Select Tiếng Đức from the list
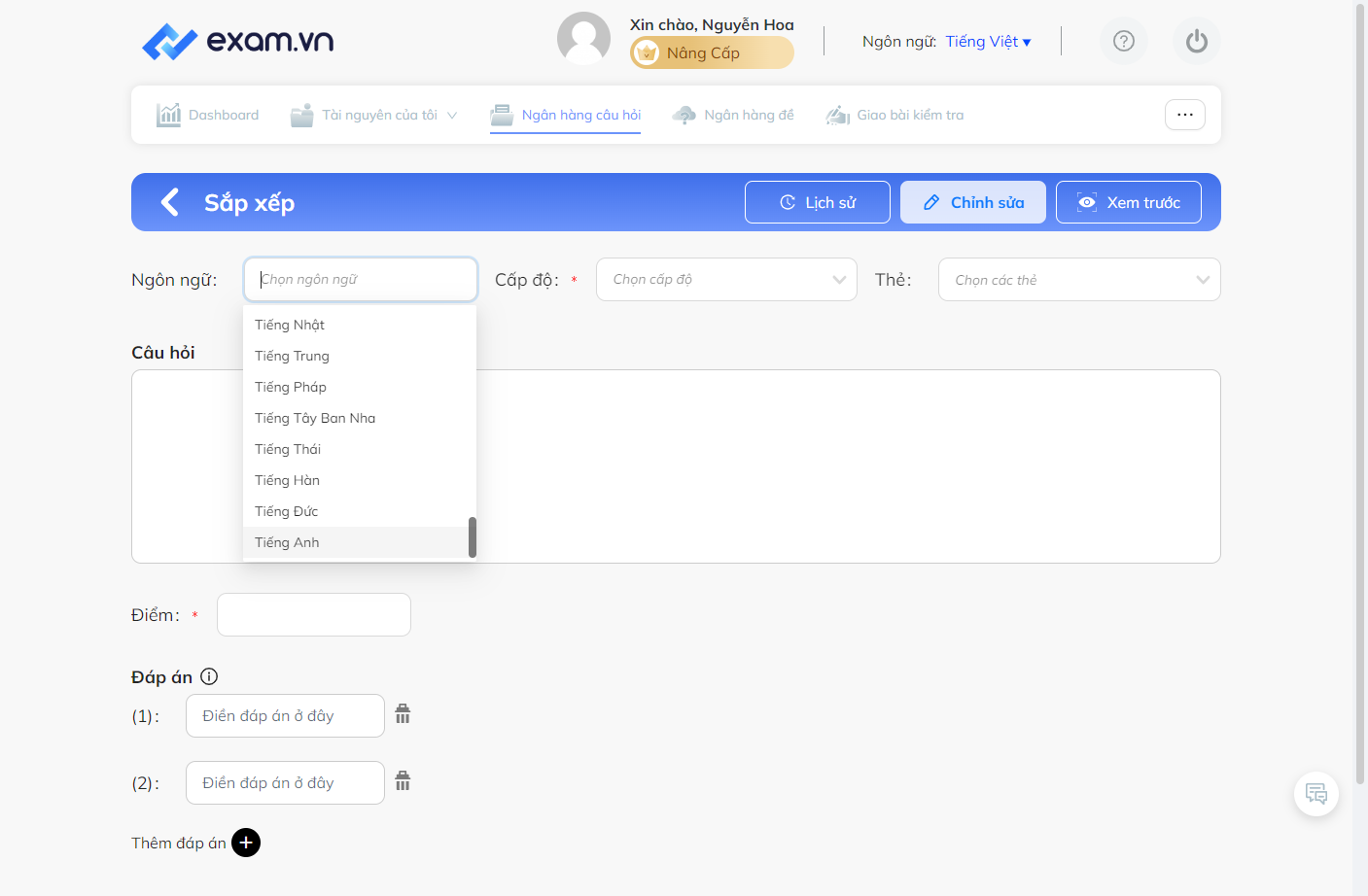 click(356, 511)
